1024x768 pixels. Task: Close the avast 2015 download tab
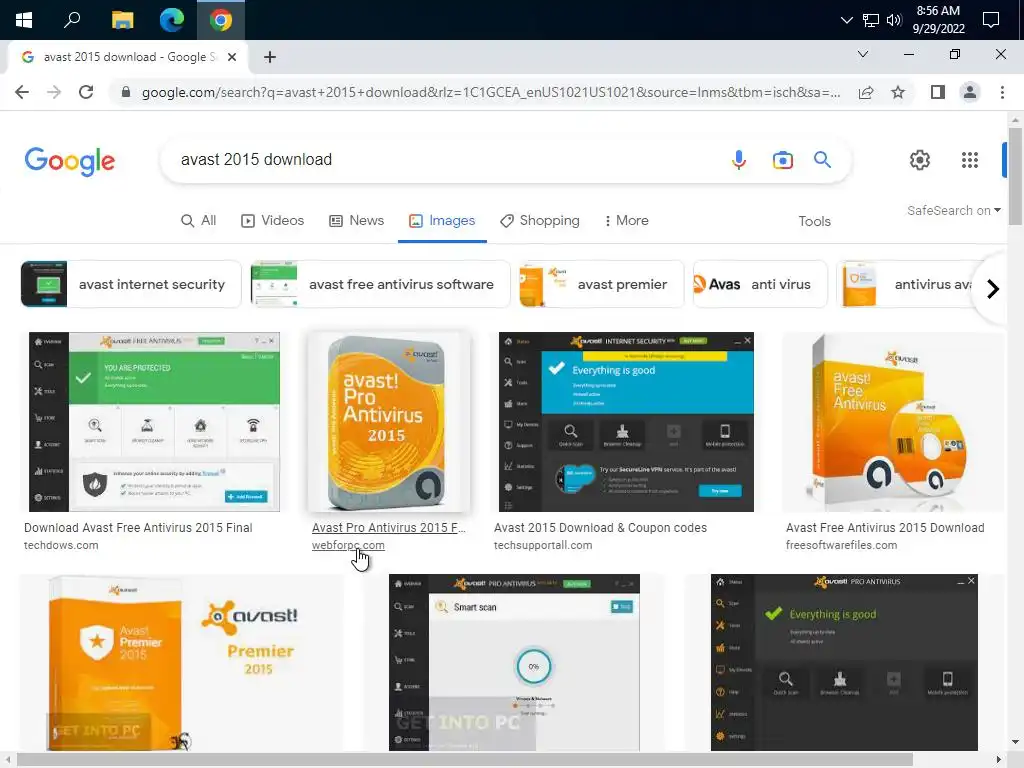pyautogui.click(x=232, y=57)
